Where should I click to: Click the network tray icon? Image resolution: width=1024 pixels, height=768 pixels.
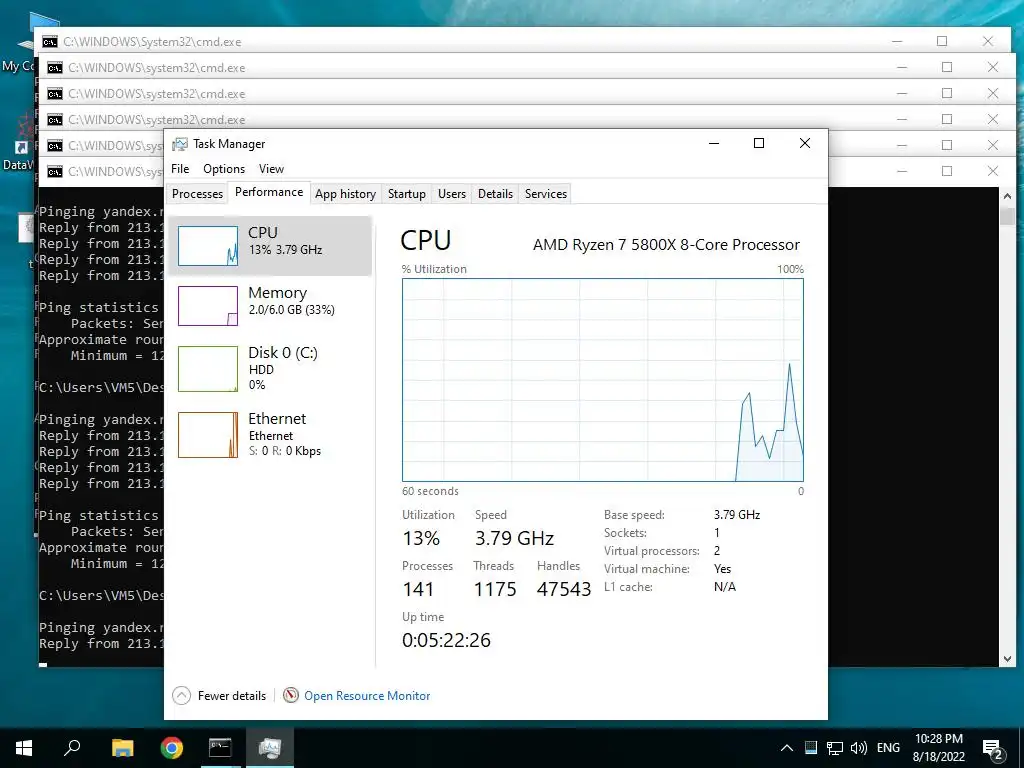(x=835, y=748)
